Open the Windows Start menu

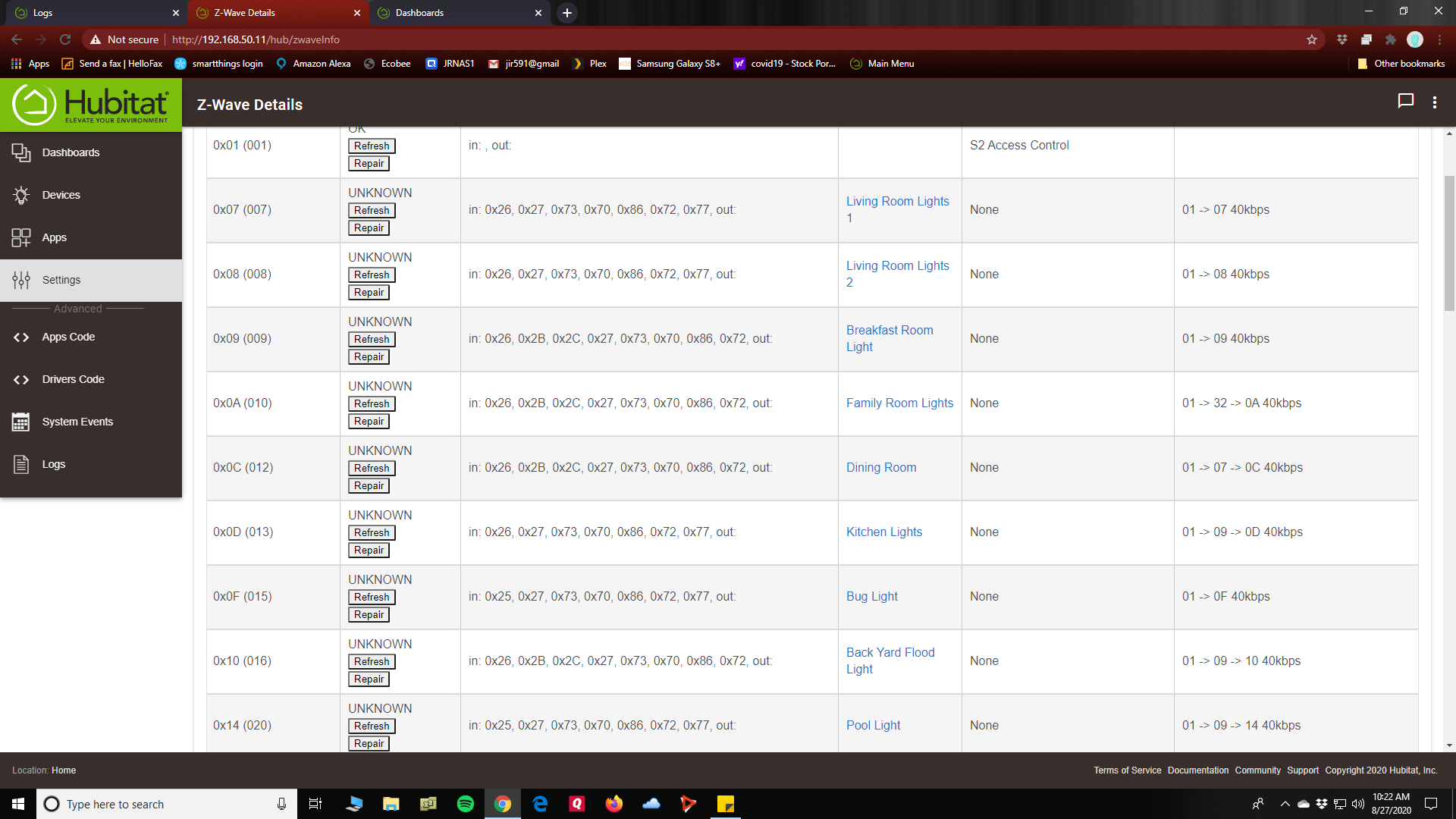tap(18, 804)
